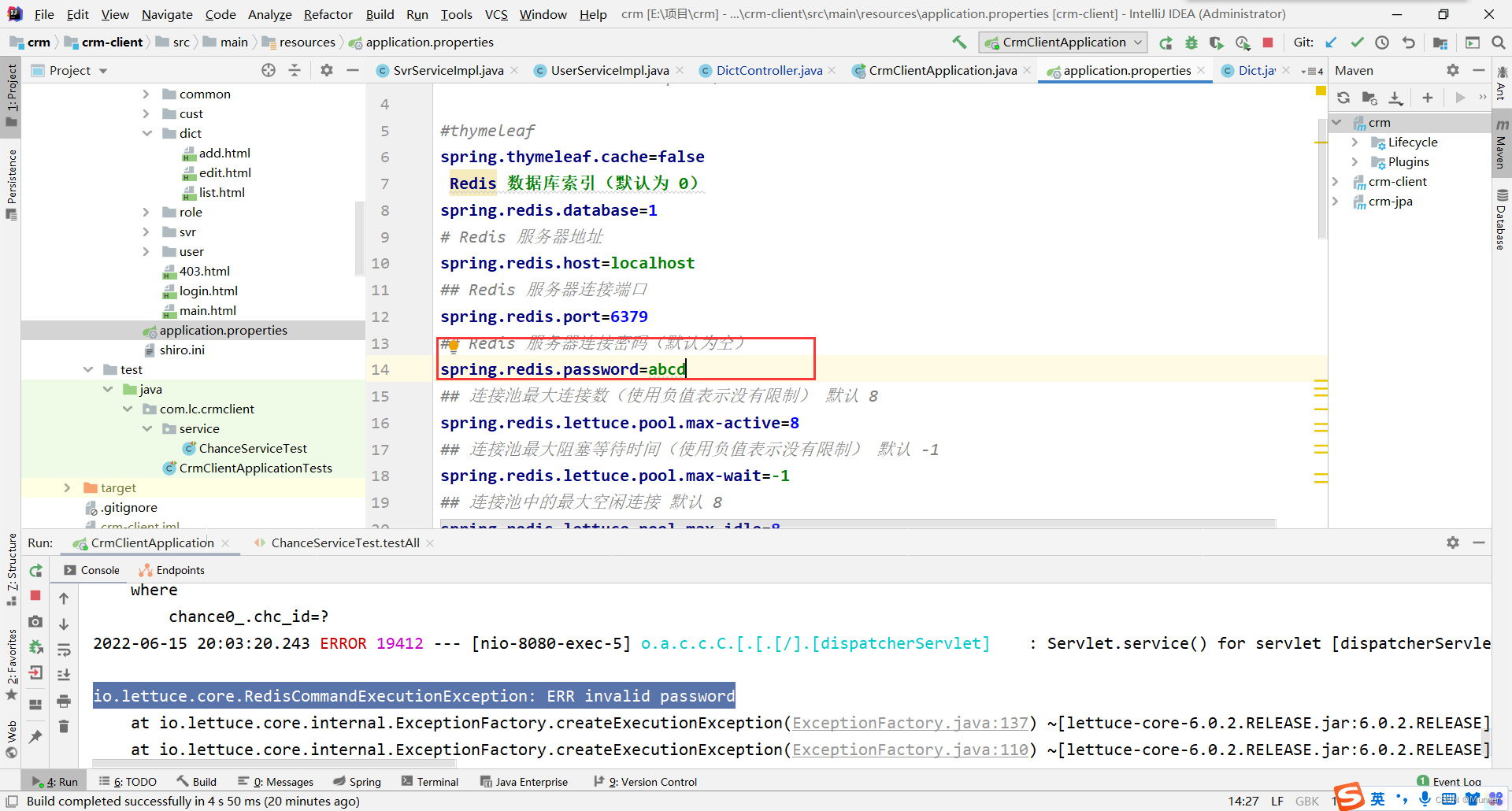This screenshot has width=1512, height=811.
Task: Download sources in the Maven panel
Action: (1395, 98)
